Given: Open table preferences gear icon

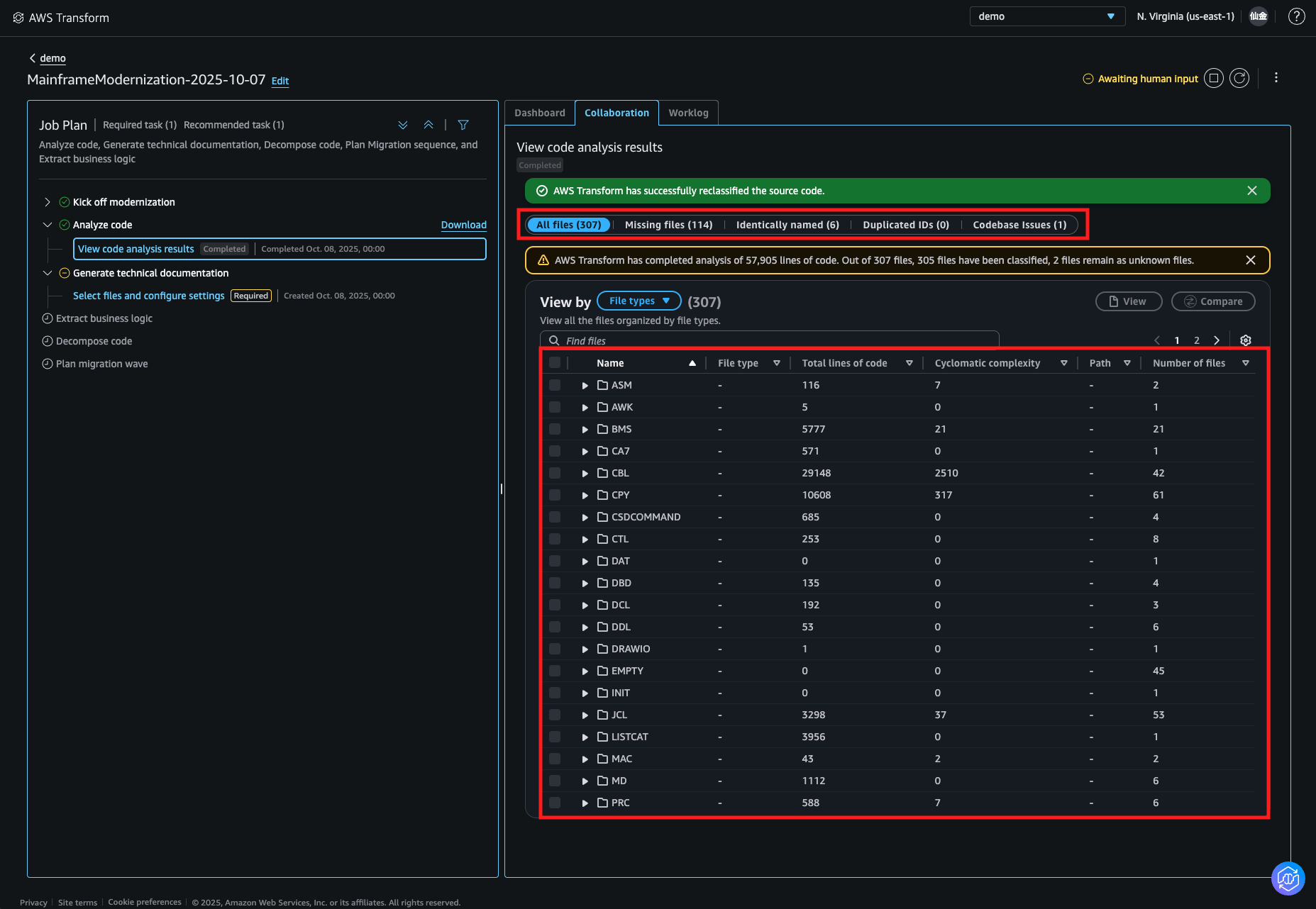Looking at the screenshot, I should (x=1245, y=340).
